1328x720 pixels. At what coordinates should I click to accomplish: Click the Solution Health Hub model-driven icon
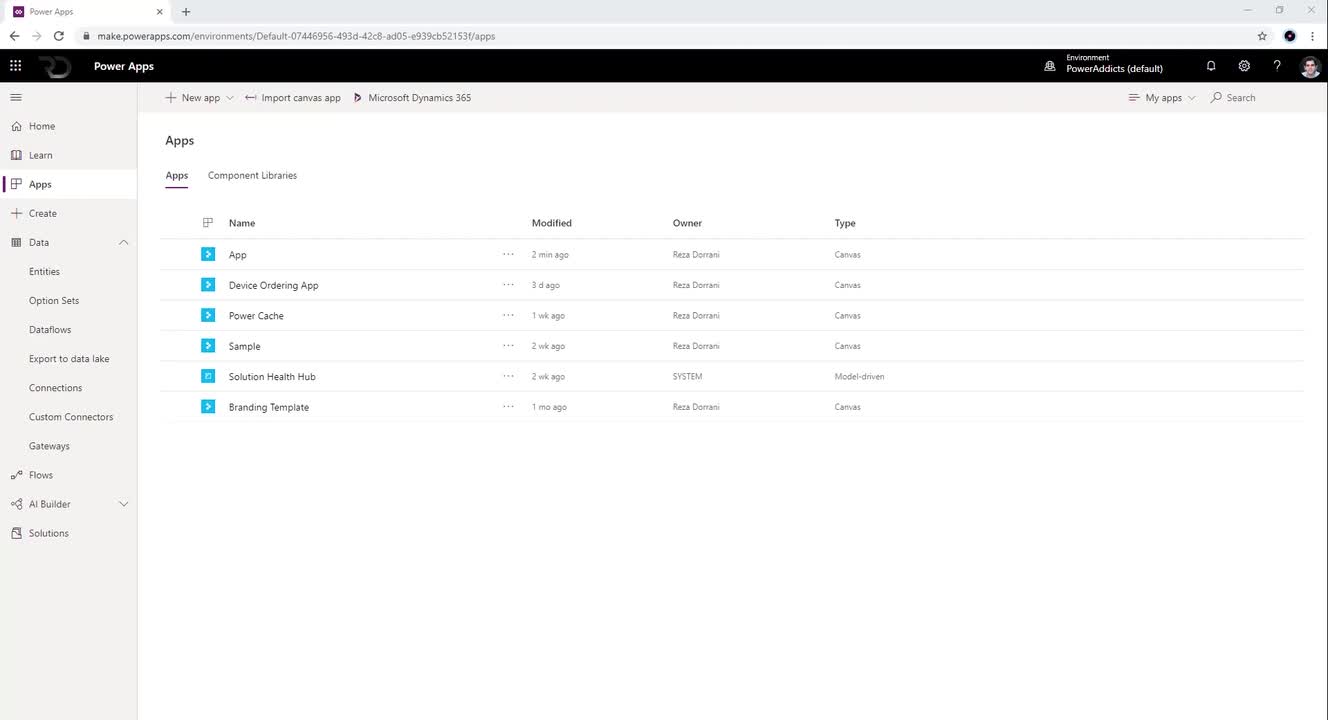(x=208, y=376)
